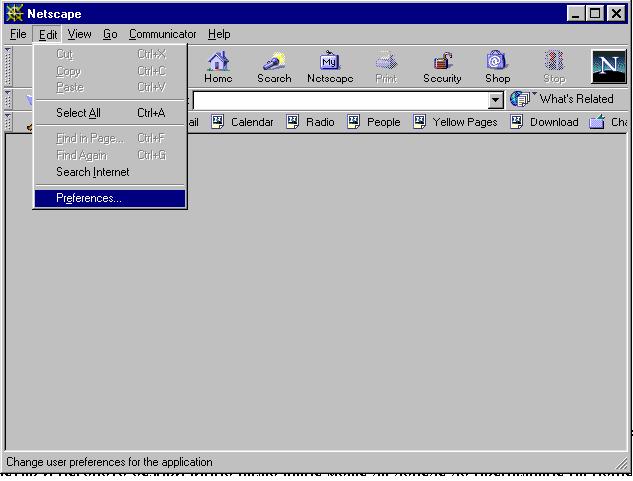This screenshot has width=633, height=481.
Task: Close the open Edit menu
Action: 48,34
